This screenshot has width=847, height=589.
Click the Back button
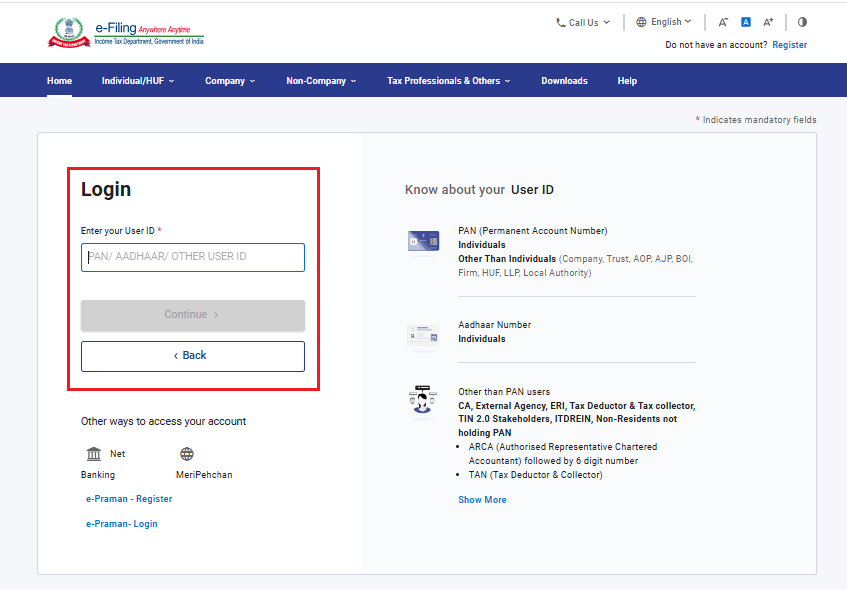[193, 356]
